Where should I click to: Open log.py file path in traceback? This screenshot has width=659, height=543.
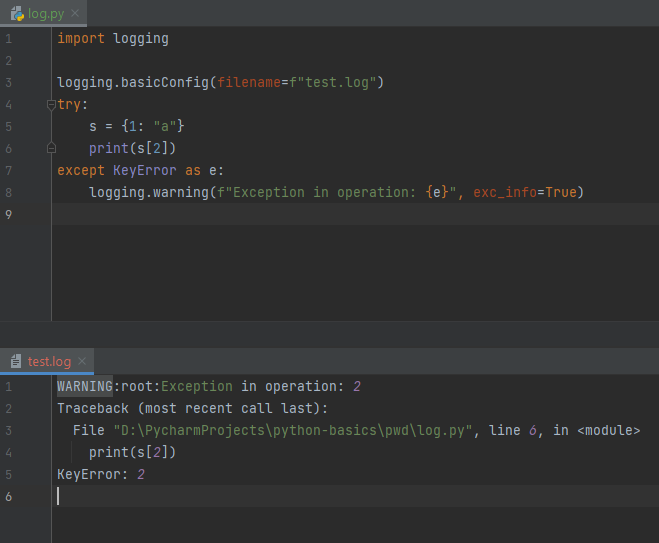coord(293,430)
